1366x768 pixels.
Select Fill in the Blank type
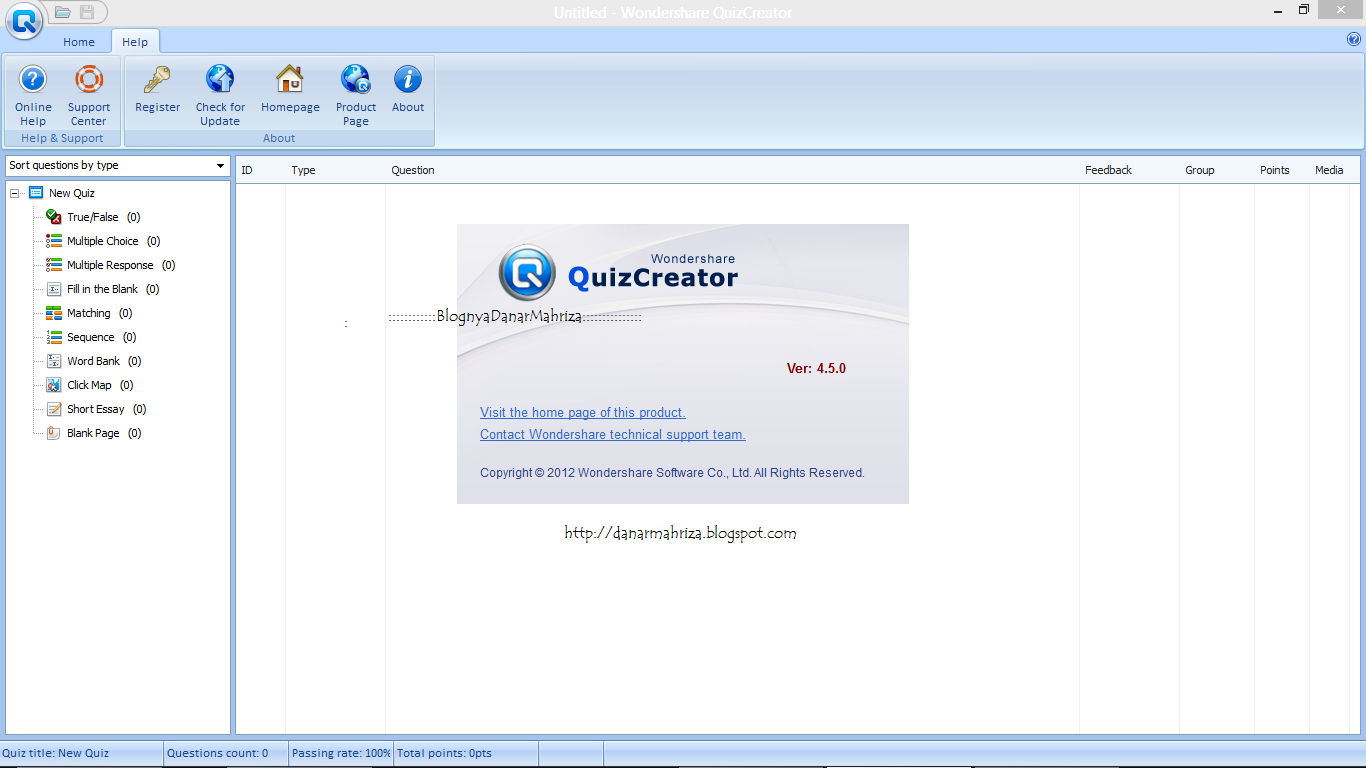pos(102,289)
